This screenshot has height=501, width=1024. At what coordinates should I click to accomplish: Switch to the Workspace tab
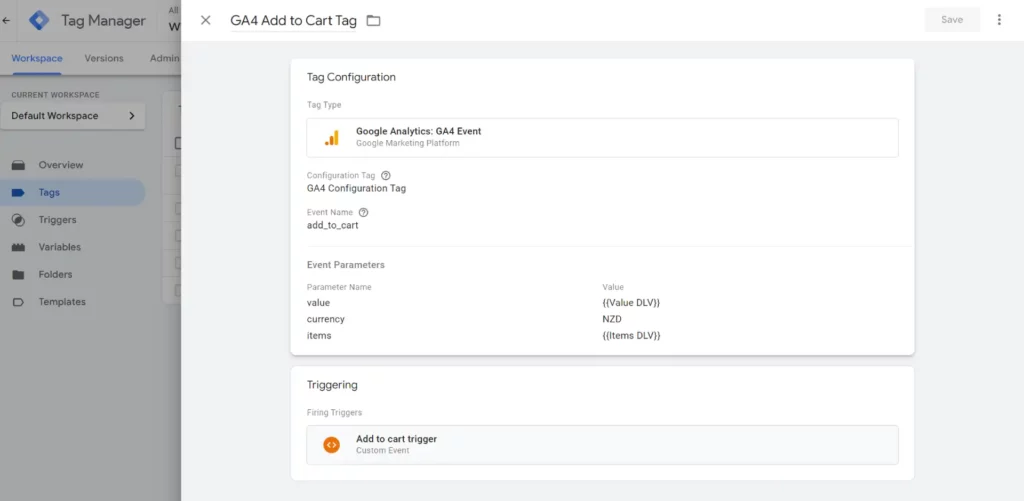pyautogui.click(x=37, y=58)
